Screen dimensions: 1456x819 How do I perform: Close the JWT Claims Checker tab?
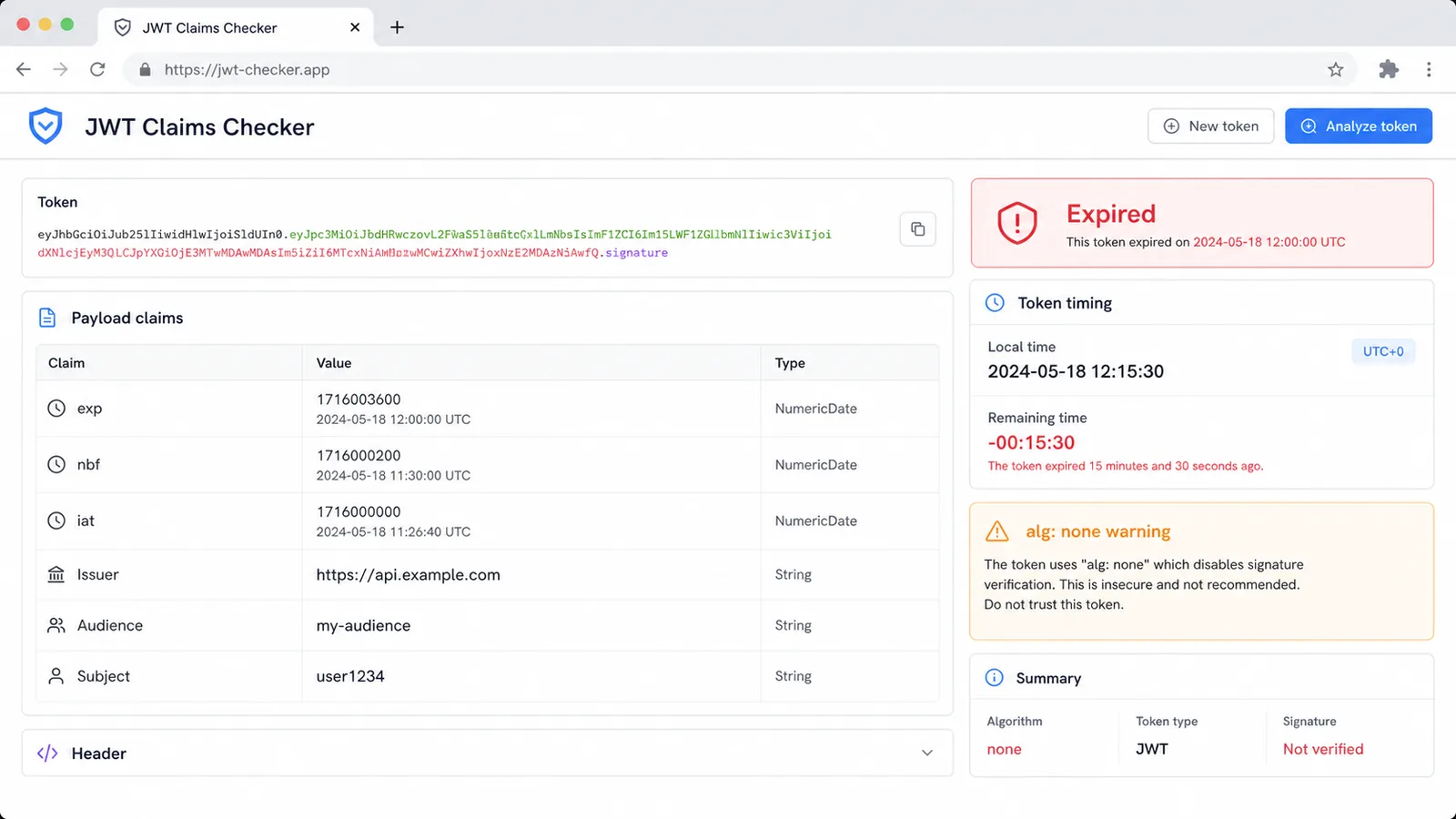coord(355,27)
